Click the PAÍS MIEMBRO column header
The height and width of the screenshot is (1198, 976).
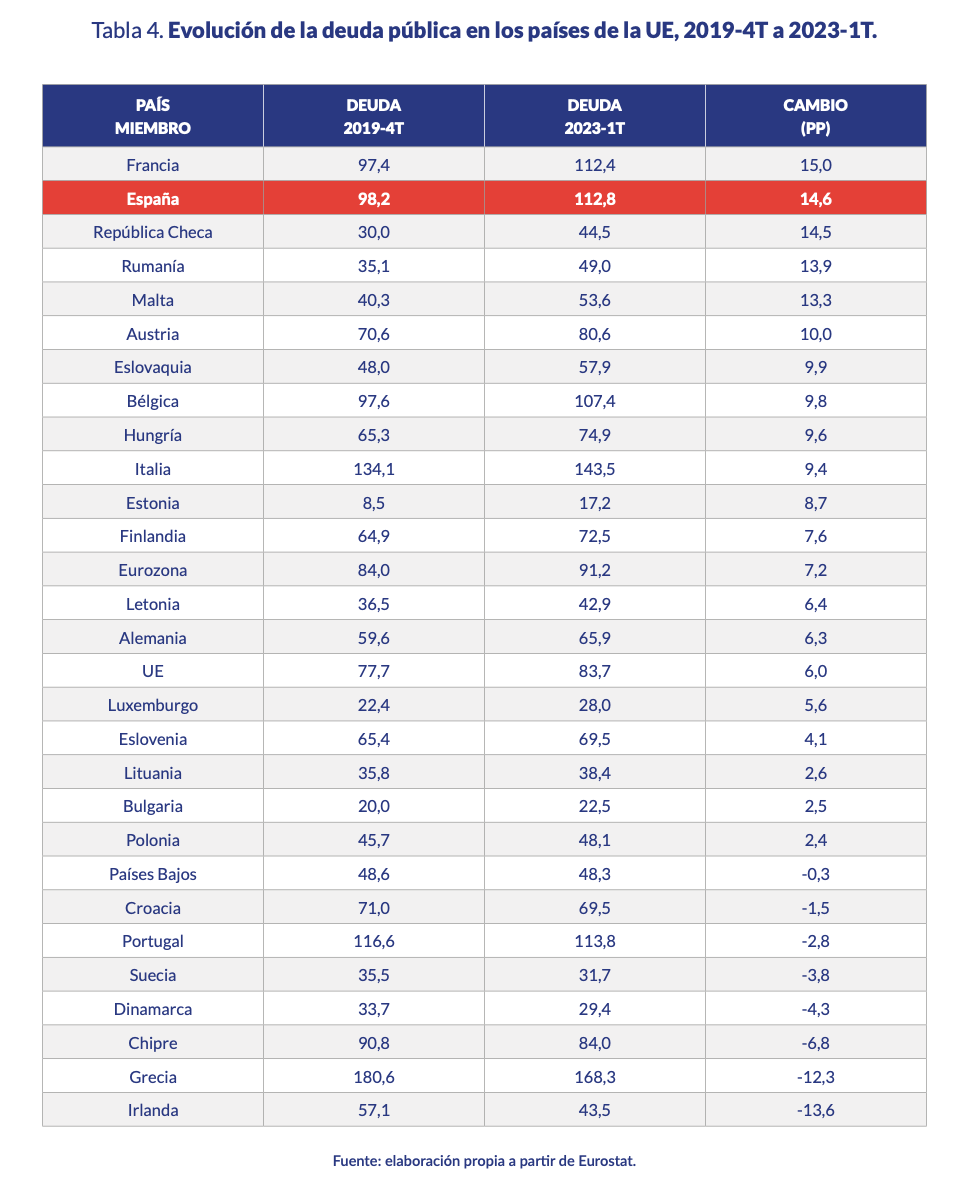pos(153,116)
